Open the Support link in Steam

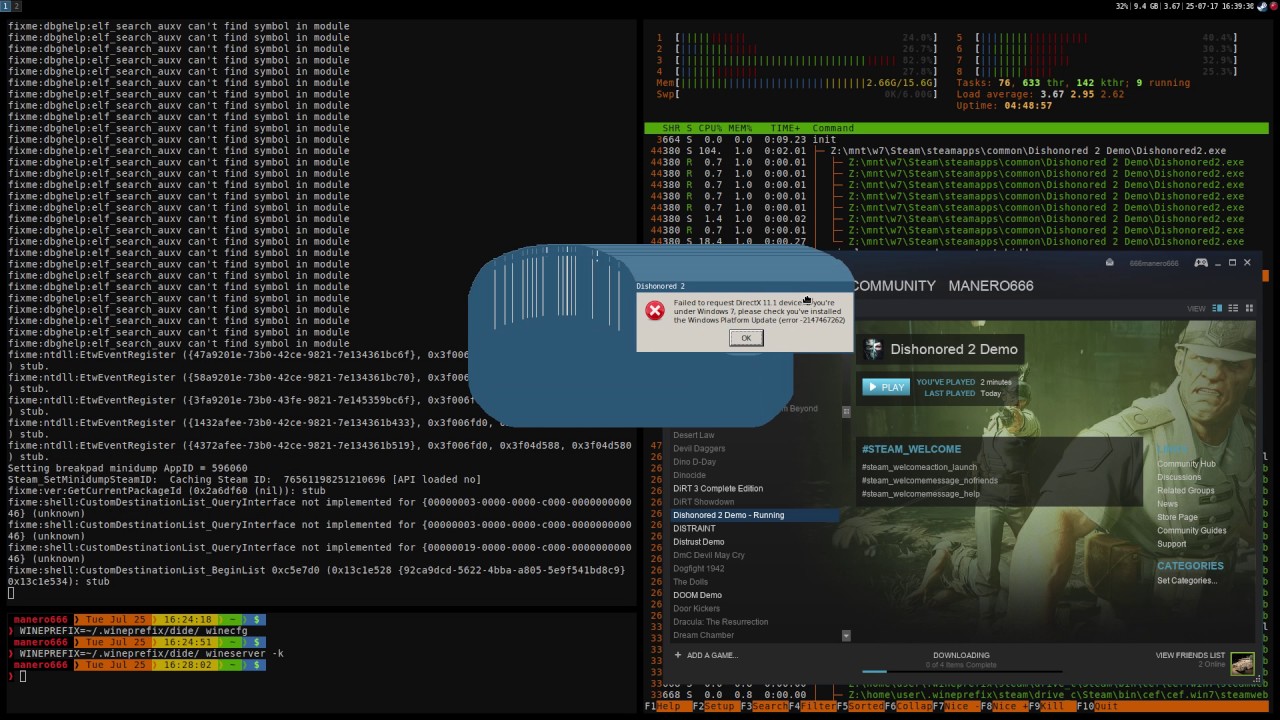click(1171, 544)
